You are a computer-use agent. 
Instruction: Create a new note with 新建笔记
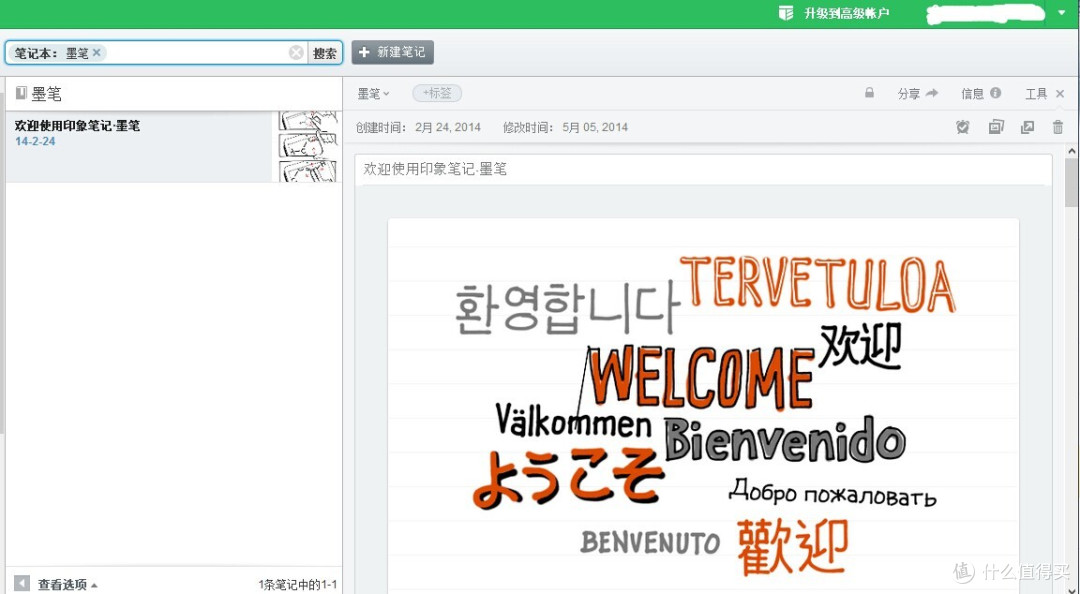tap(393, 52)
